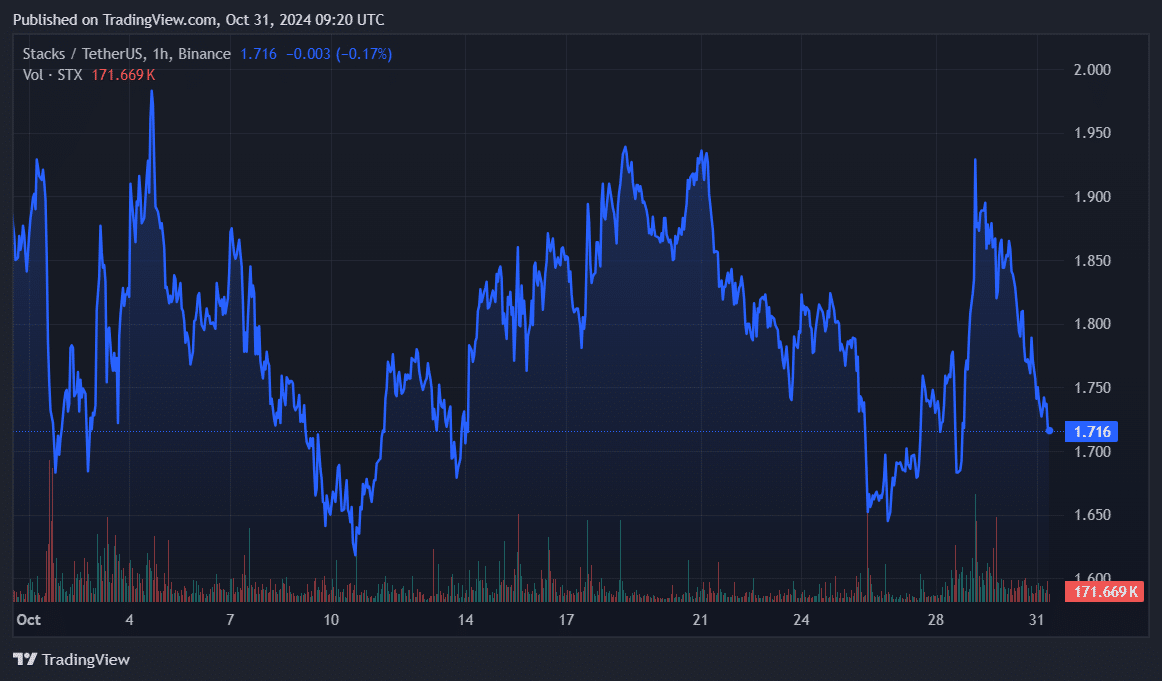Click the 'Oct' date axis label
1162x681 pixels.
tap(28, 619)
